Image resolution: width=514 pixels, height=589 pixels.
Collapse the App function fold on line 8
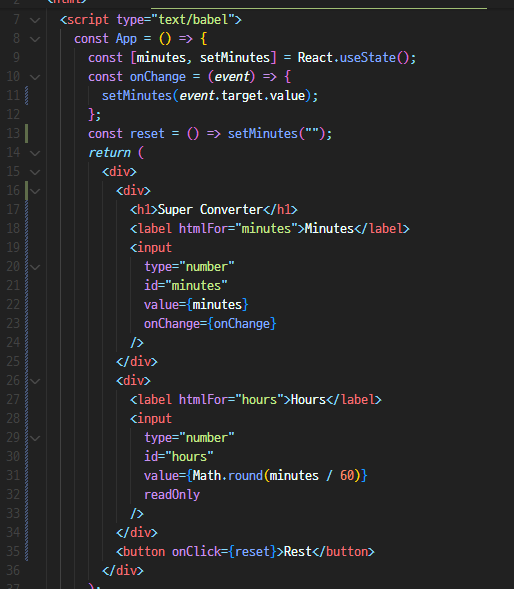point(35,39)
